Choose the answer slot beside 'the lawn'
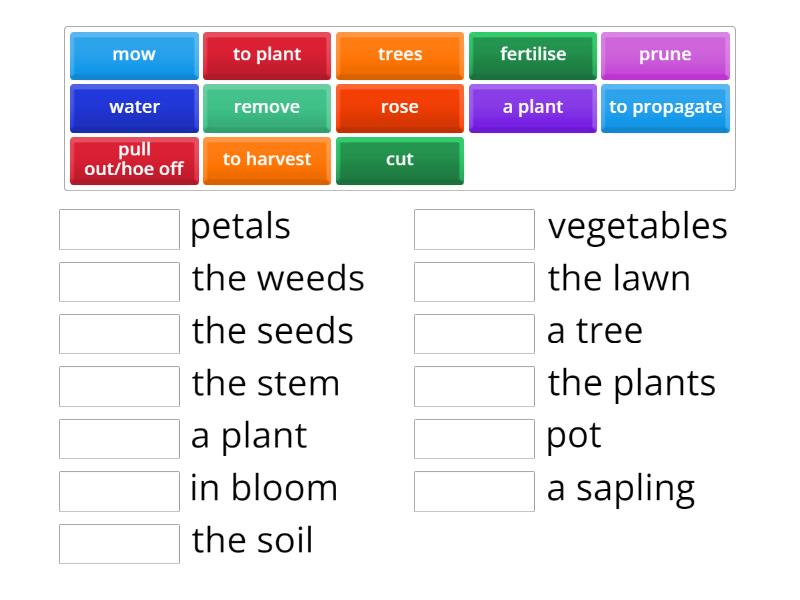 coord(474,281)
